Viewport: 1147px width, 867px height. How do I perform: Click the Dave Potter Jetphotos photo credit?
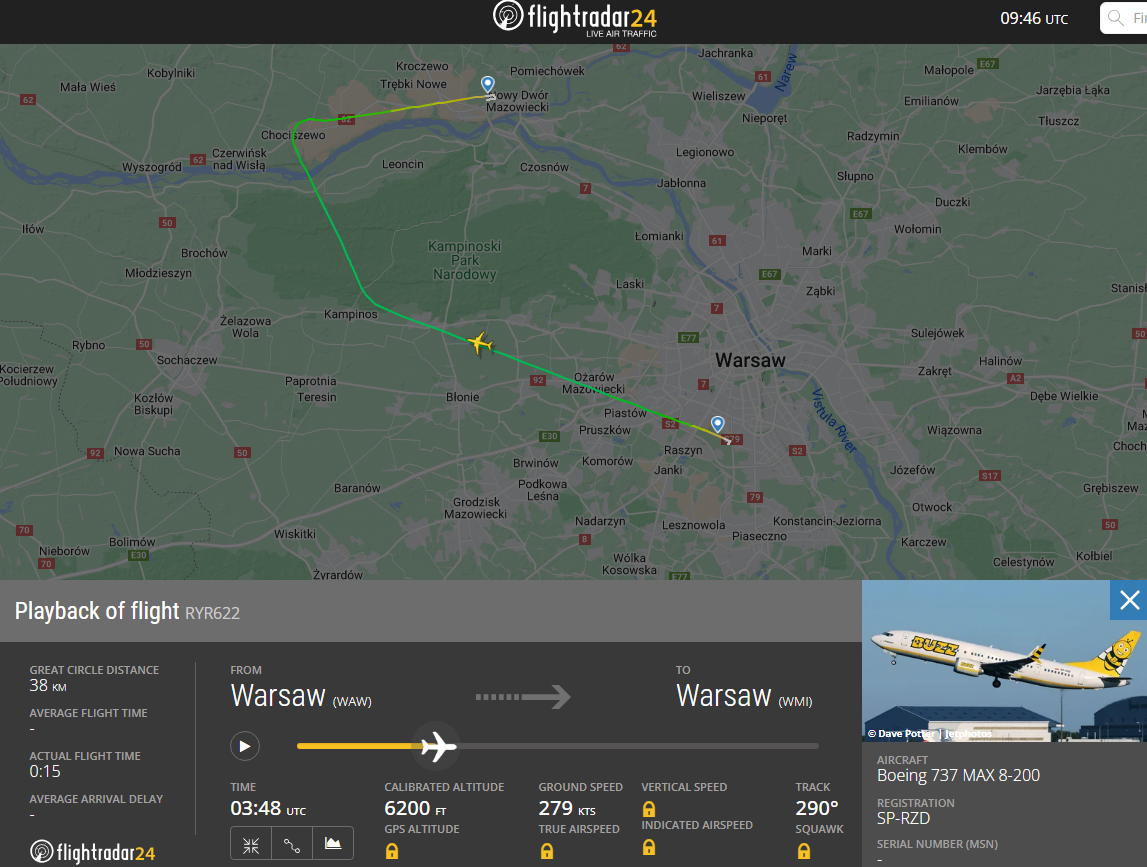930,733
